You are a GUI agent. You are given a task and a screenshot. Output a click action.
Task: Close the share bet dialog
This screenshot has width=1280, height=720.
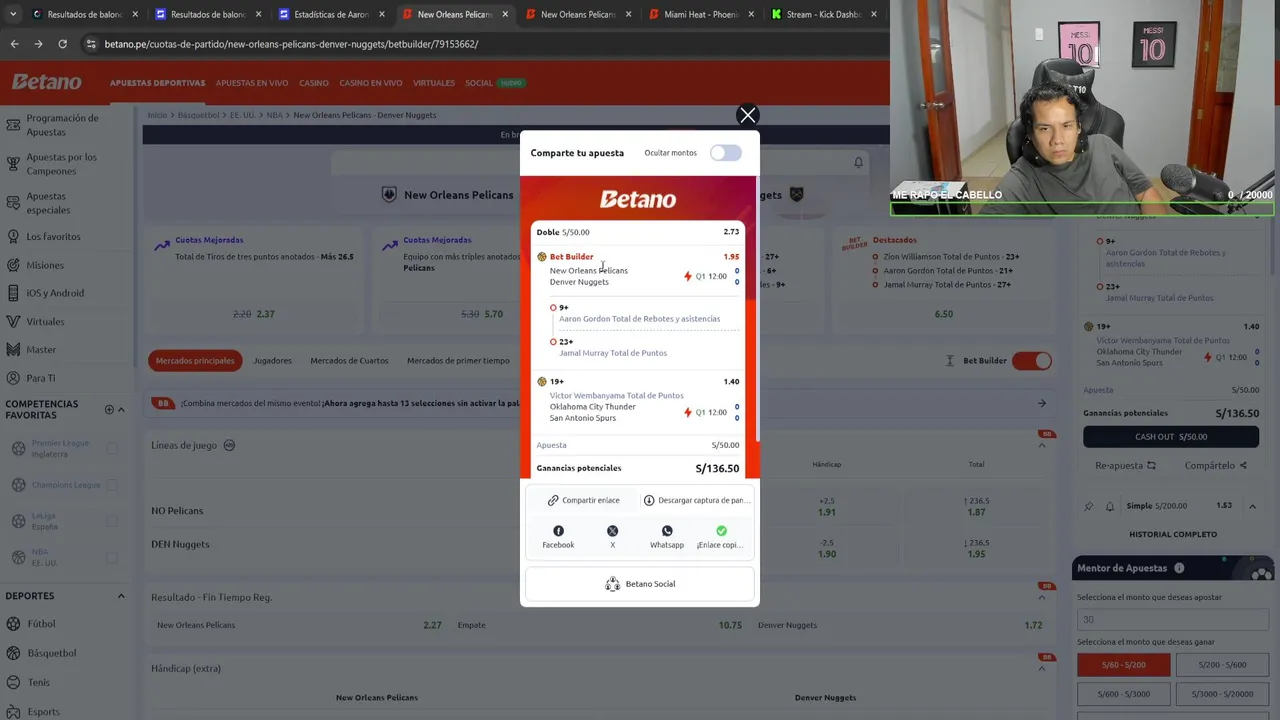pyautogui.click(x=747, y=115)
